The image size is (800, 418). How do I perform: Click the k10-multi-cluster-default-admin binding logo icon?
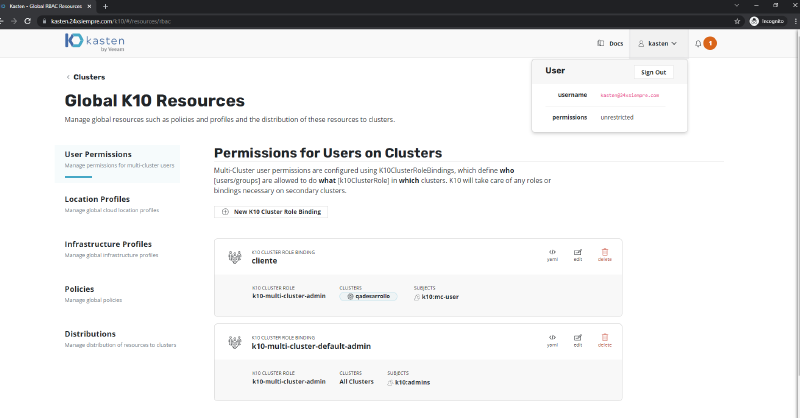coord(235,342)
